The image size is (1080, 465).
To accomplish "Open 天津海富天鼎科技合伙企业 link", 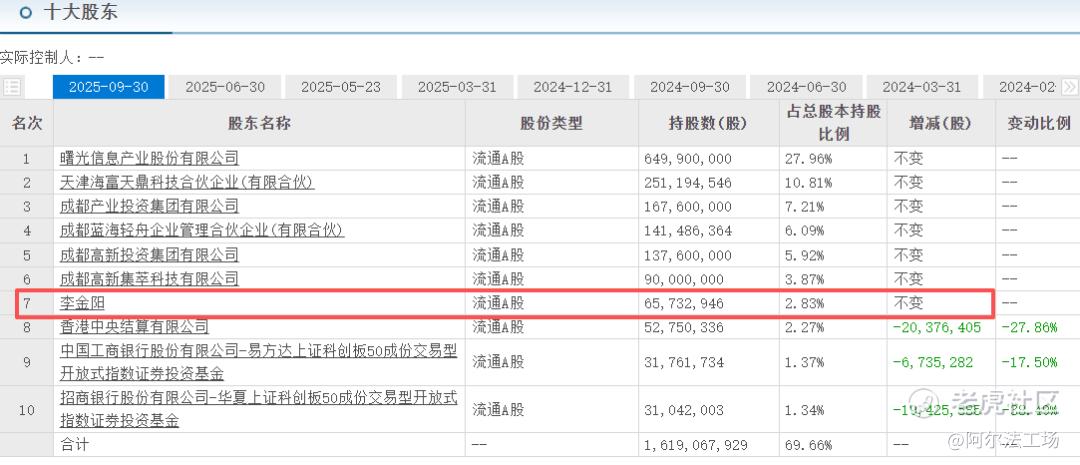I will (x=187, y=183).
